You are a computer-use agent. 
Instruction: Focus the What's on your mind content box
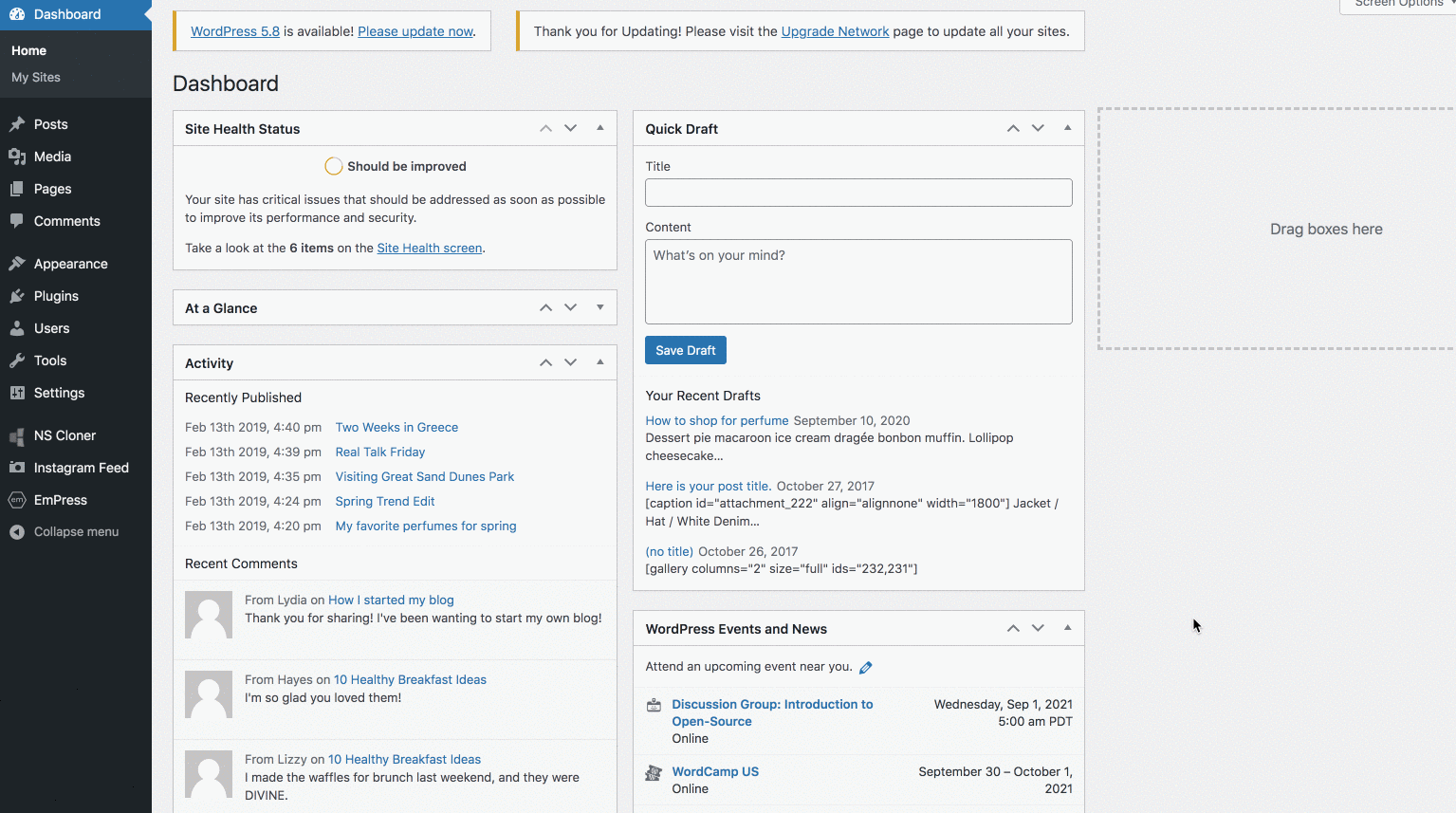coord(858,282)
